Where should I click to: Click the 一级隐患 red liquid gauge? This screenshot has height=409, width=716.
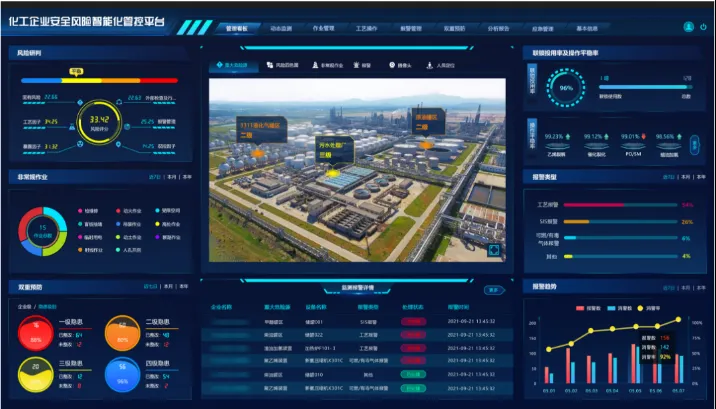tap(38, 332)
